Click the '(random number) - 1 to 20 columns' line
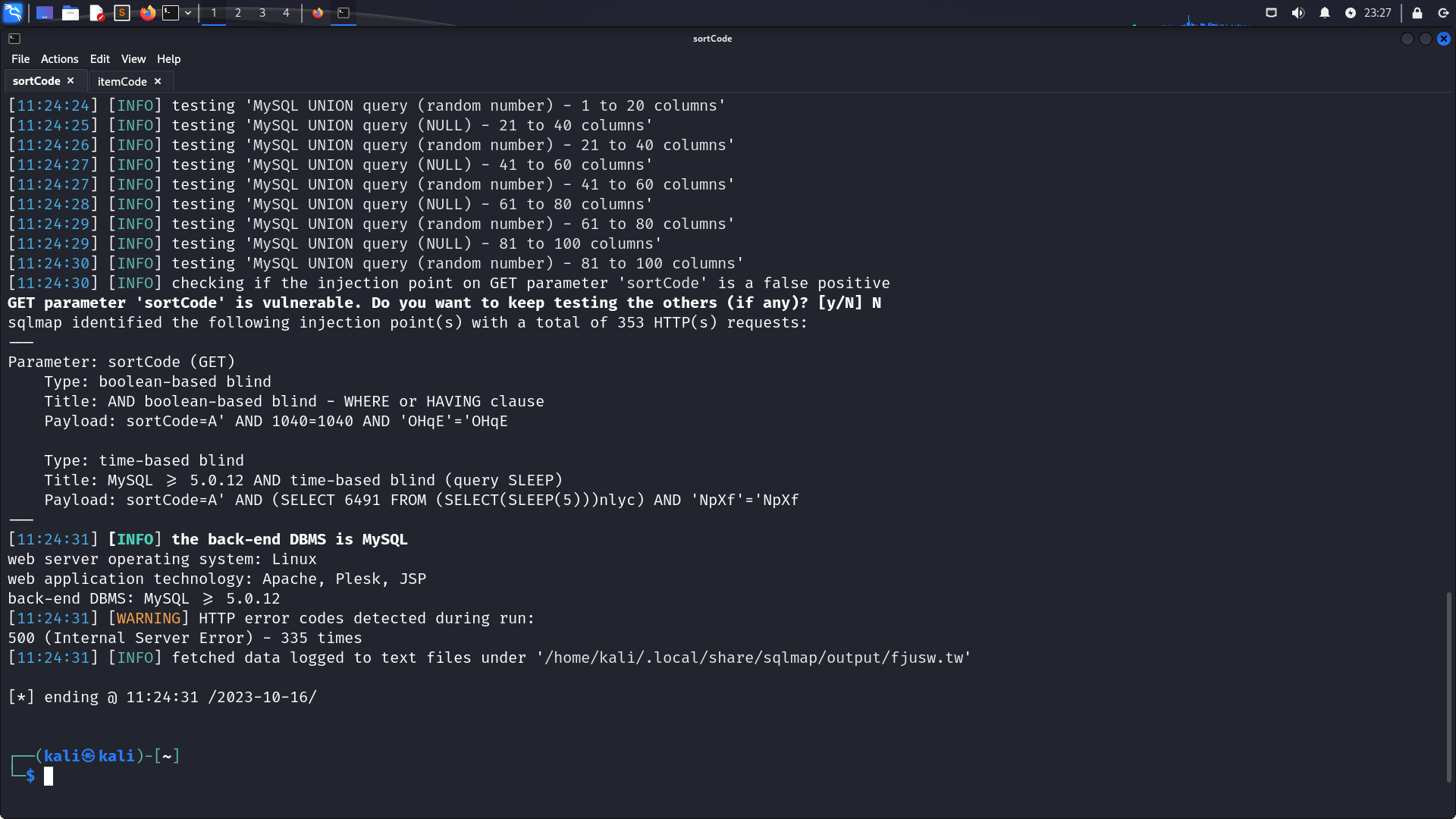 tap(366, 106)
